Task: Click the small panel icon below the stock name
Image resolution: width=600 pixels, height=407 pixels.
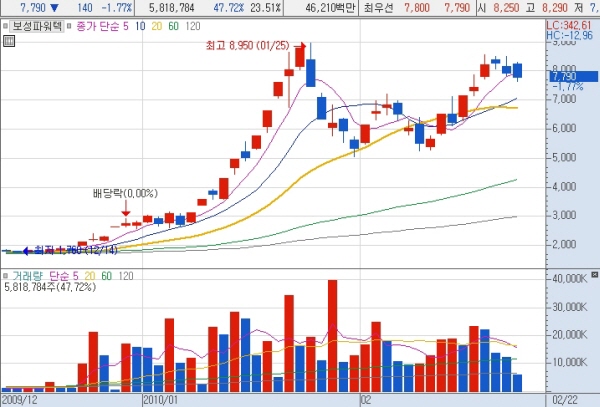Action: [x=9, y=42]
